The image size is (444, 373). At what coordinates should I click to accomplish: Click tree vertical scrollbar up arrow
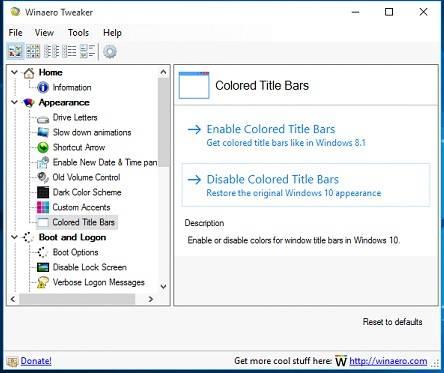pyautogui.click(x=163, y=72)
